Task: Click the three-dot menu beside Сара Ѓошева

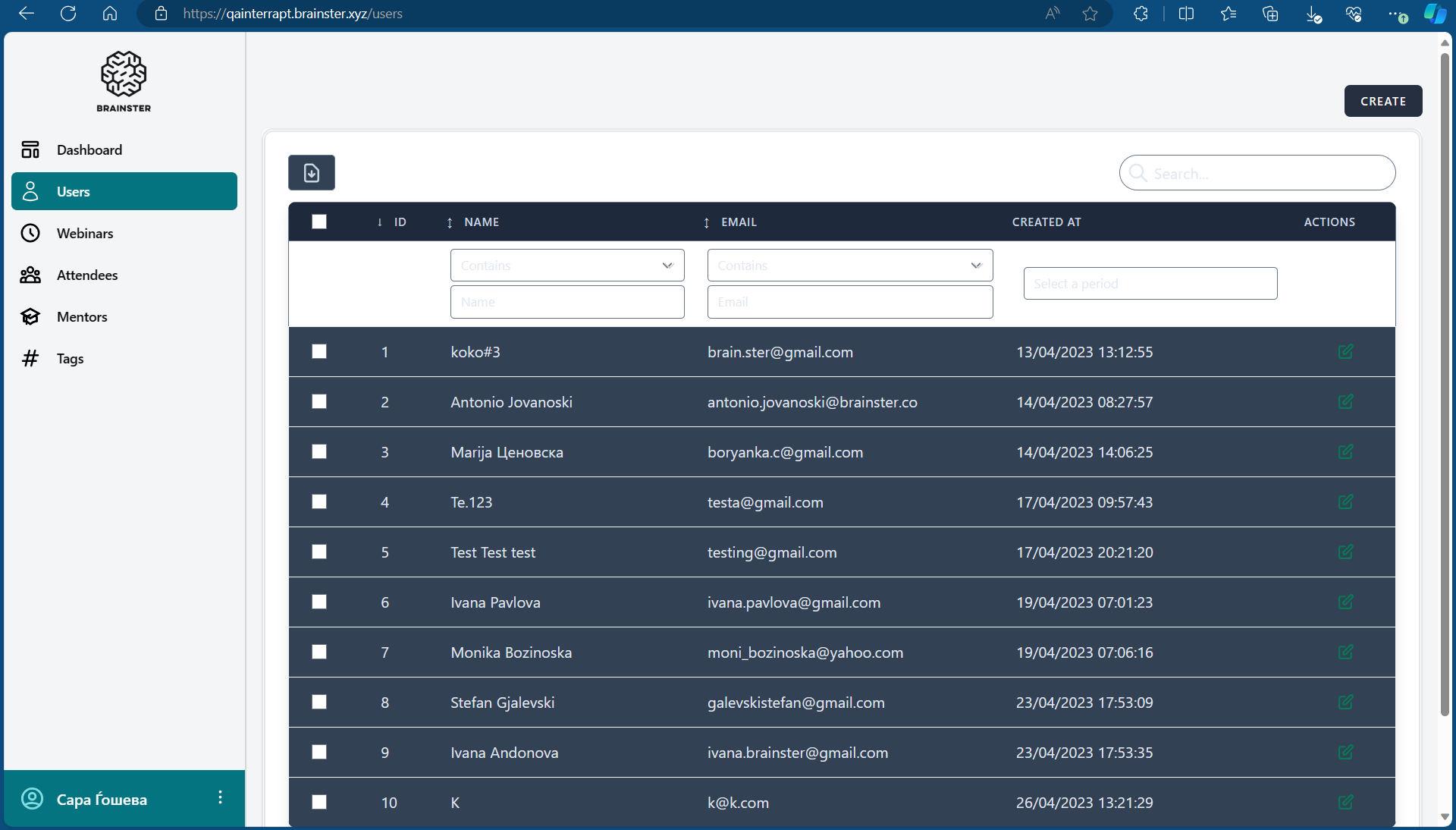Action: coord(220,797)
